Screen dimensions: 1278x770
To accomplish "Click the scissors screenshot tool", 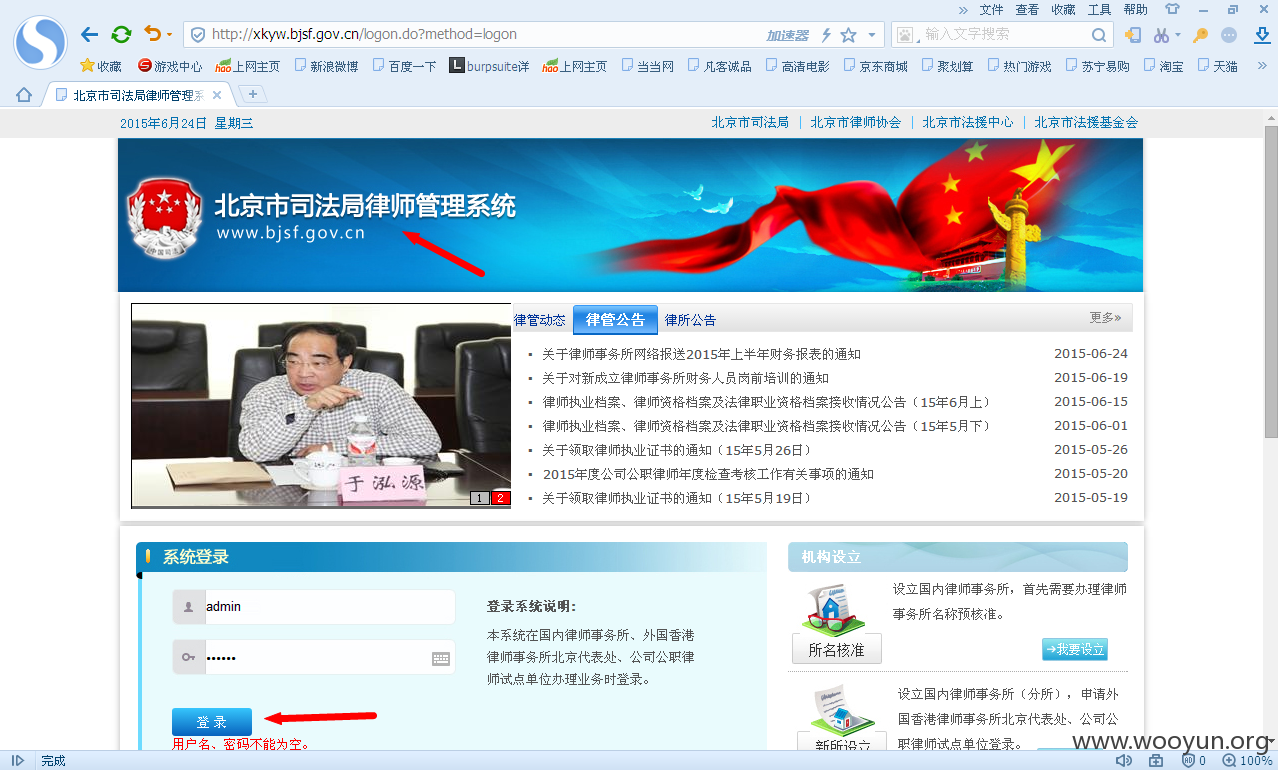I will 1160,35.
